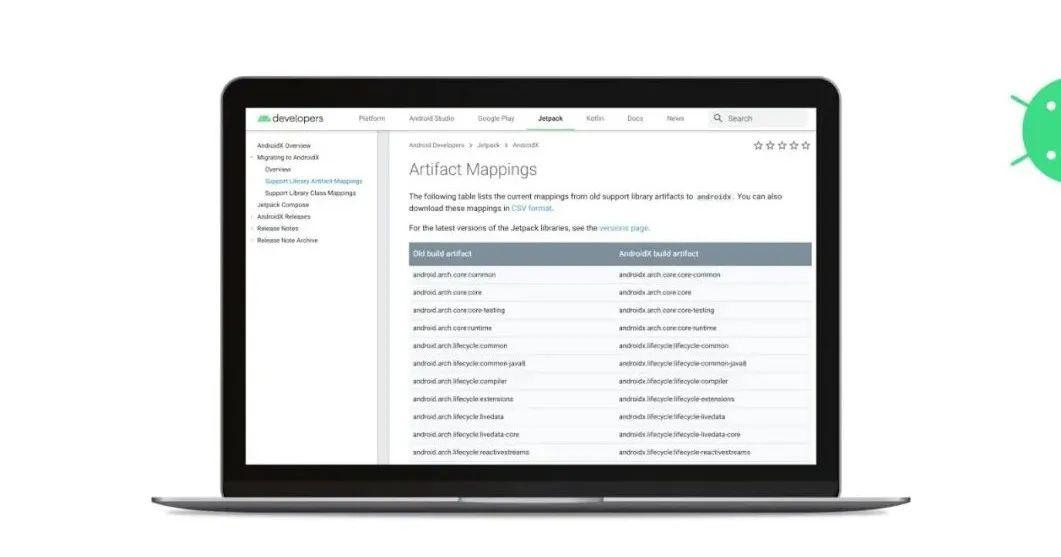Open the CSV format download link
The image size is (1061, 557).
click(x=531, y=208)
